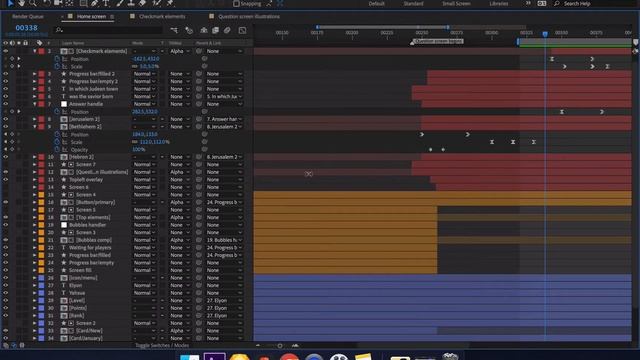Open the Graph Editor icon

(242, 30)
